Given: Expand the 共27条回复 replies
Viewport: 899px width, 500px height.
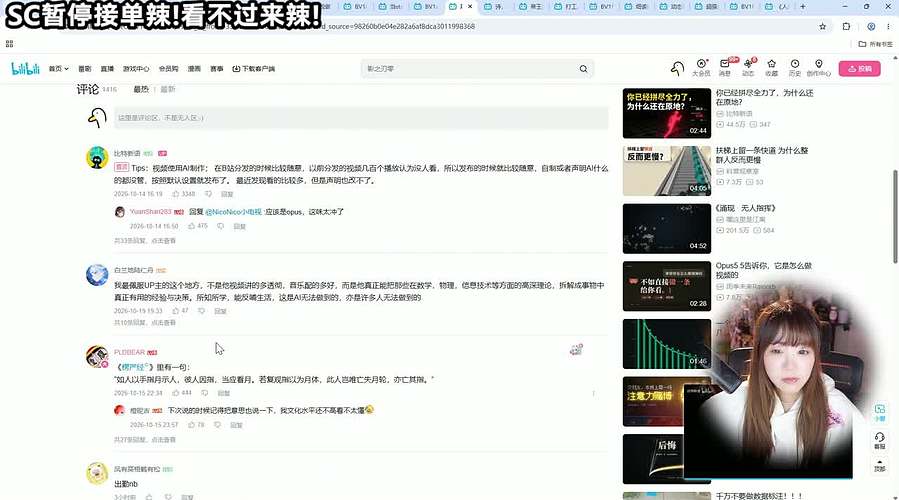Looking at the screenshot, I should pos(144,440).
